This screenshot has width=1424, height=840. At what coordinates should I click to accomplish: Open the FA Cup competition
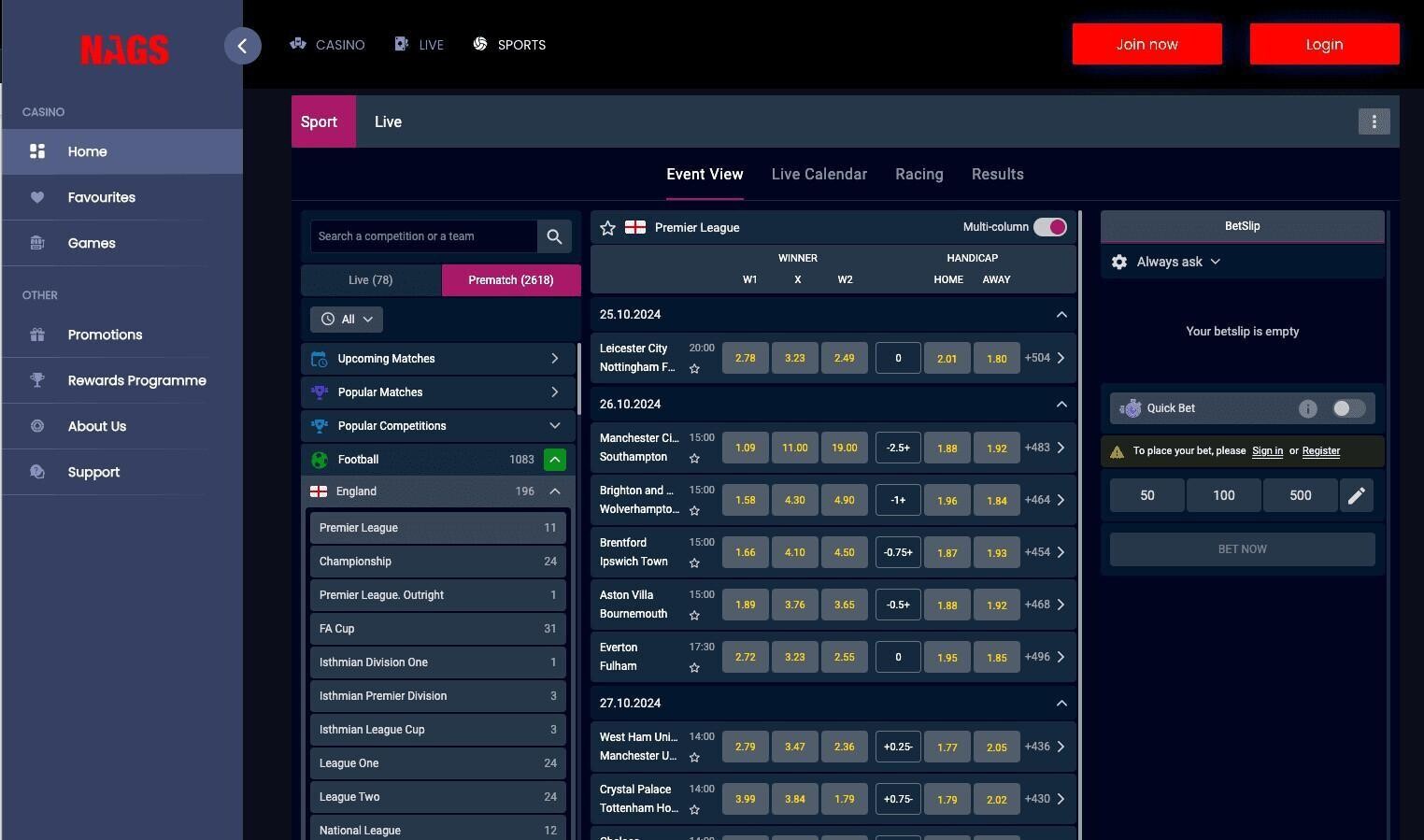point(438,629)
